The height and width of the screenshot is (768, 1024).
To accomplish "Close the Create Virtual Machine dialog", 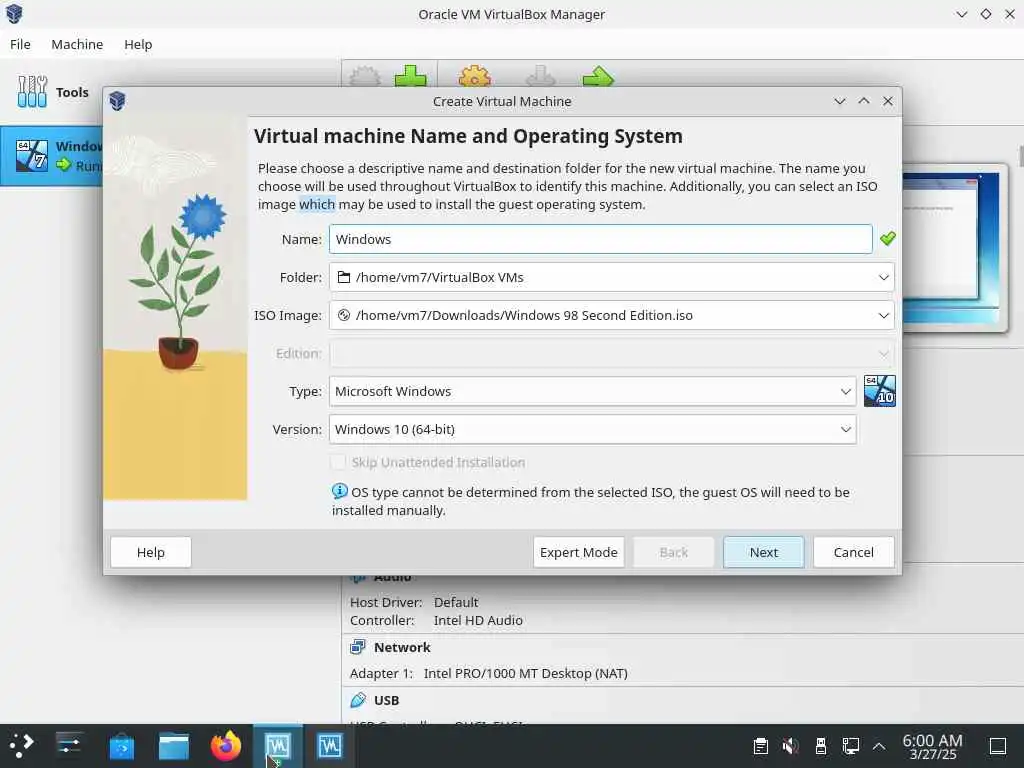I will click(x=888, y=101).
